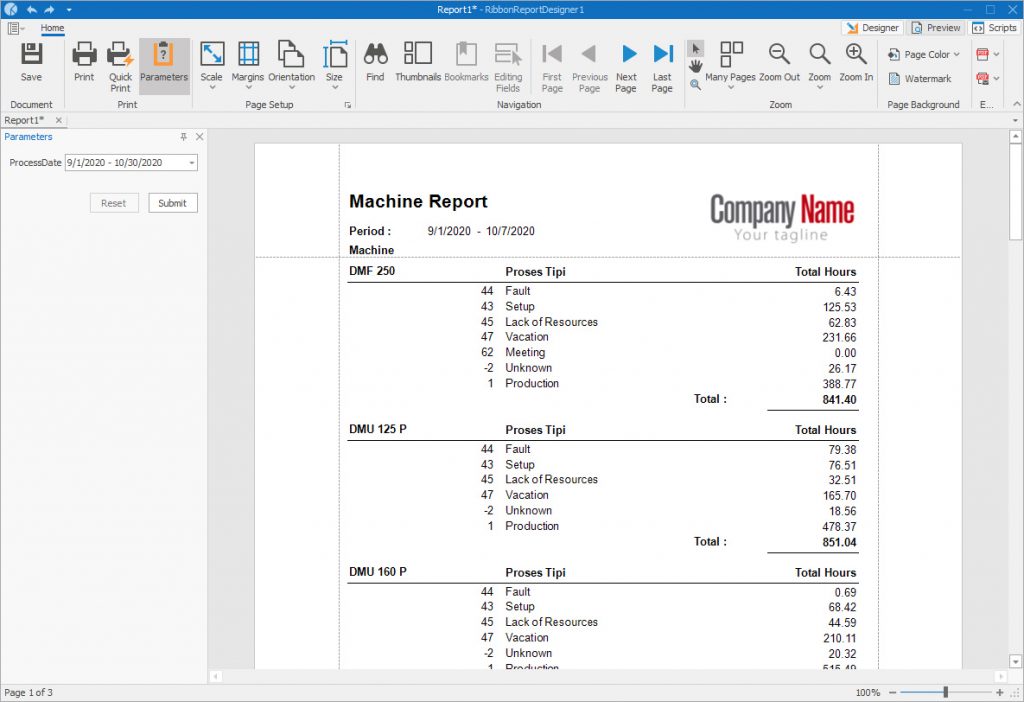Image resolution: width=1024 pixels, height=702 pixels.
Task: Open the Many Pages dropdown
Action: point(731,87)
